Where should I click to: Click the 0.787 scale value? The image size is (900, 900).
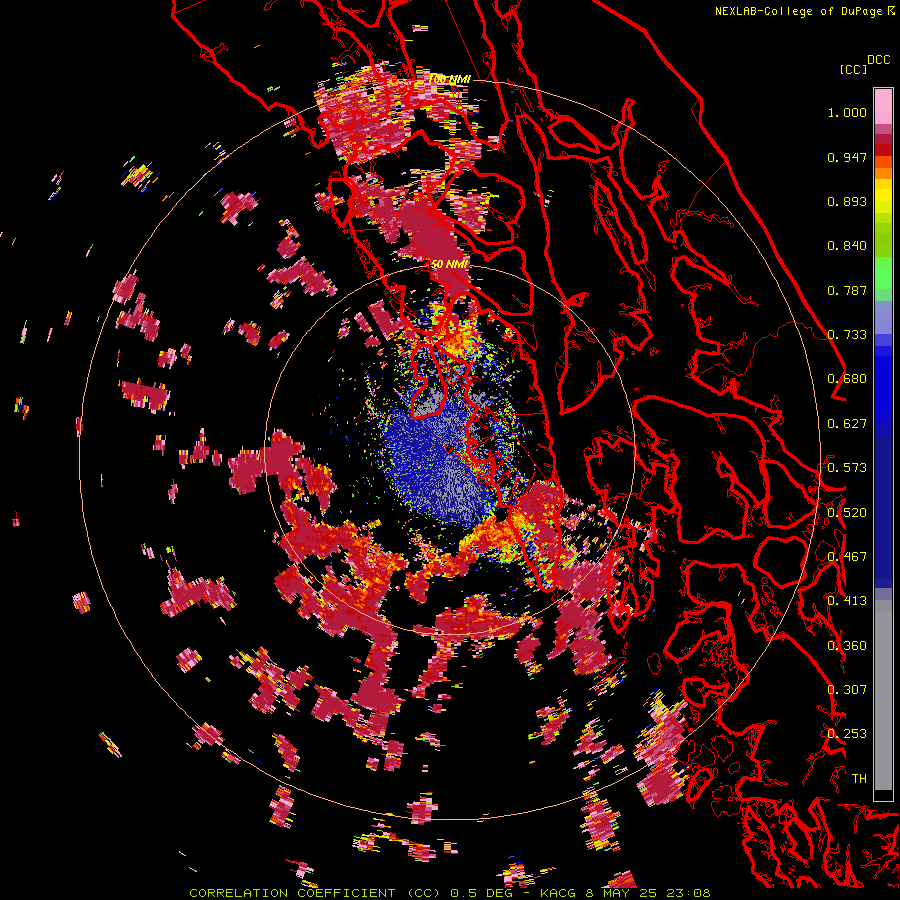[x=847, y=290]
